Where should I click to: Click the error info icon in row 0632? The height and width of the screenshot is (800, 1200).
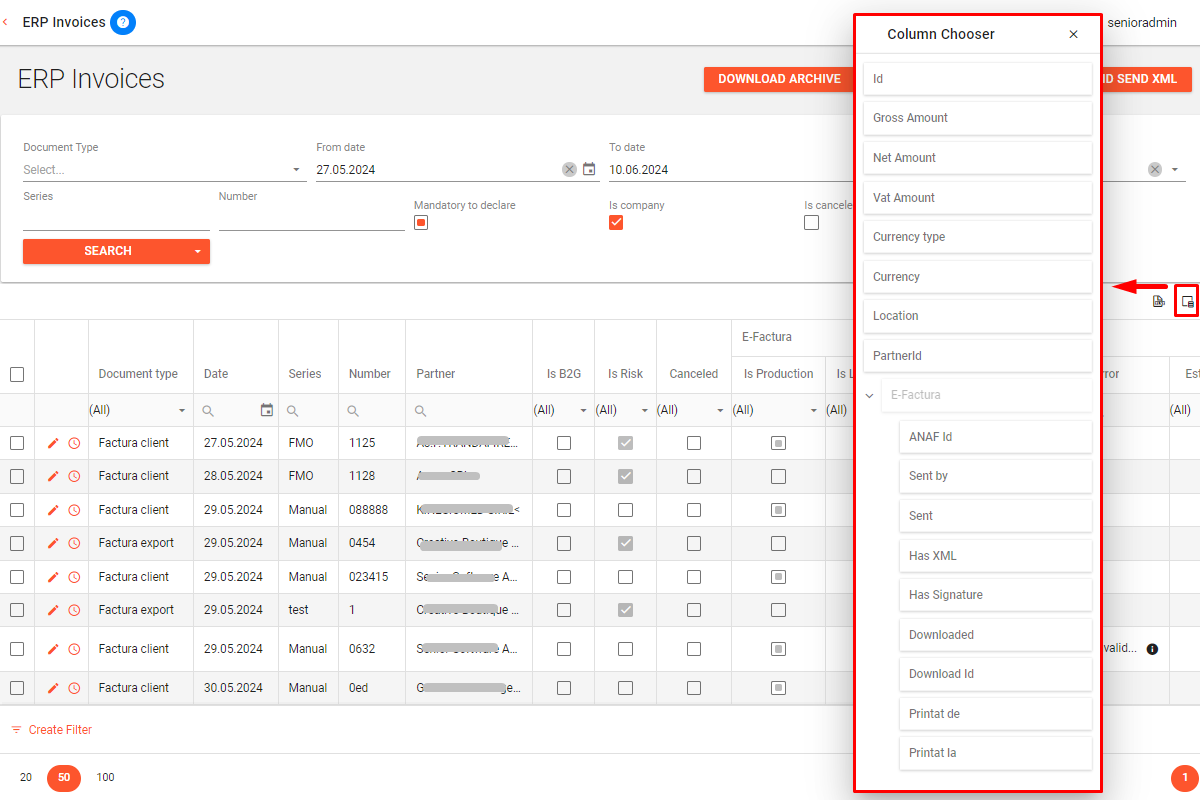[x=1152, y=649]
